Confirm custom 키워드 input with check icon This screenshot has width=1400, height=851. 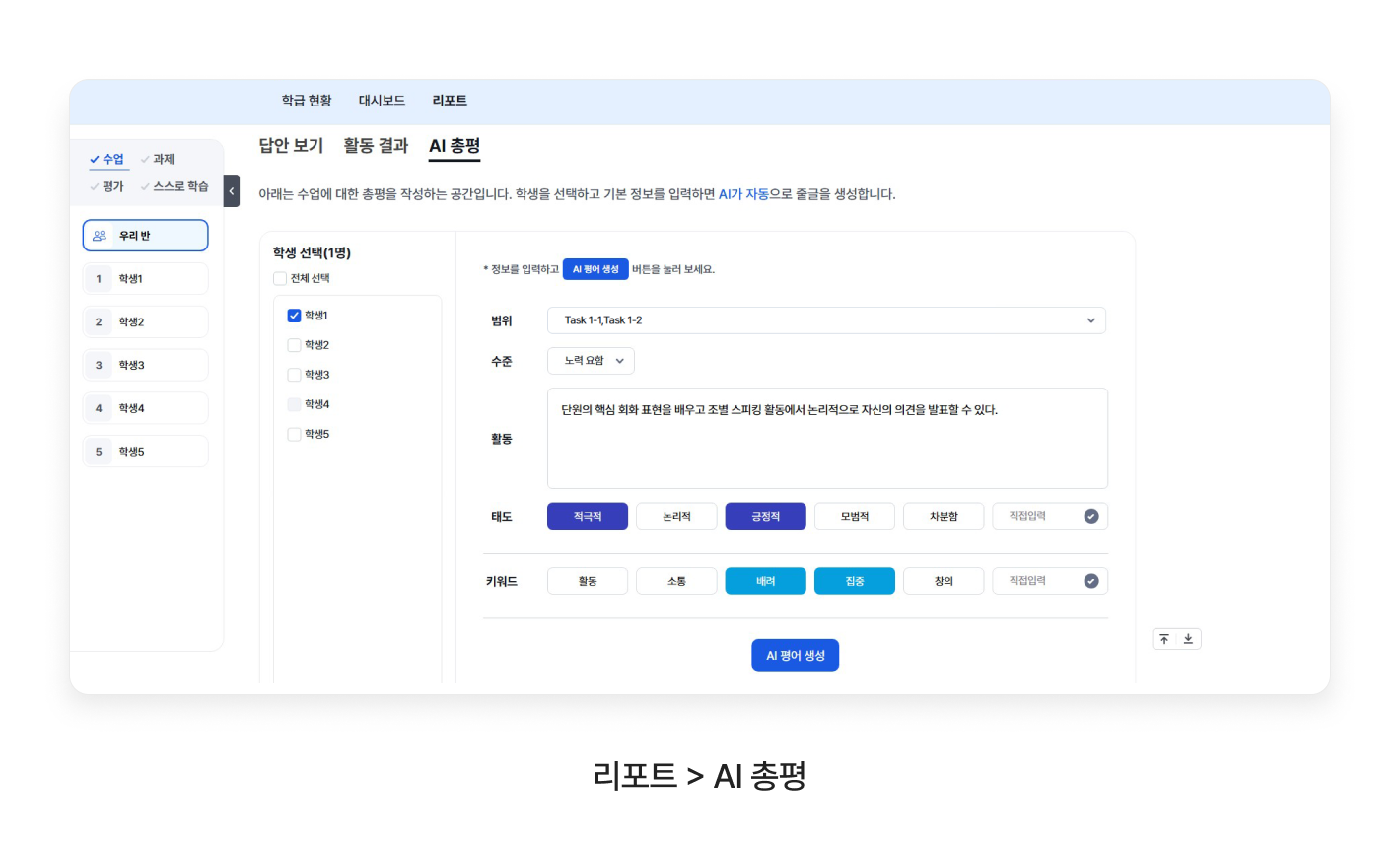1090,581
